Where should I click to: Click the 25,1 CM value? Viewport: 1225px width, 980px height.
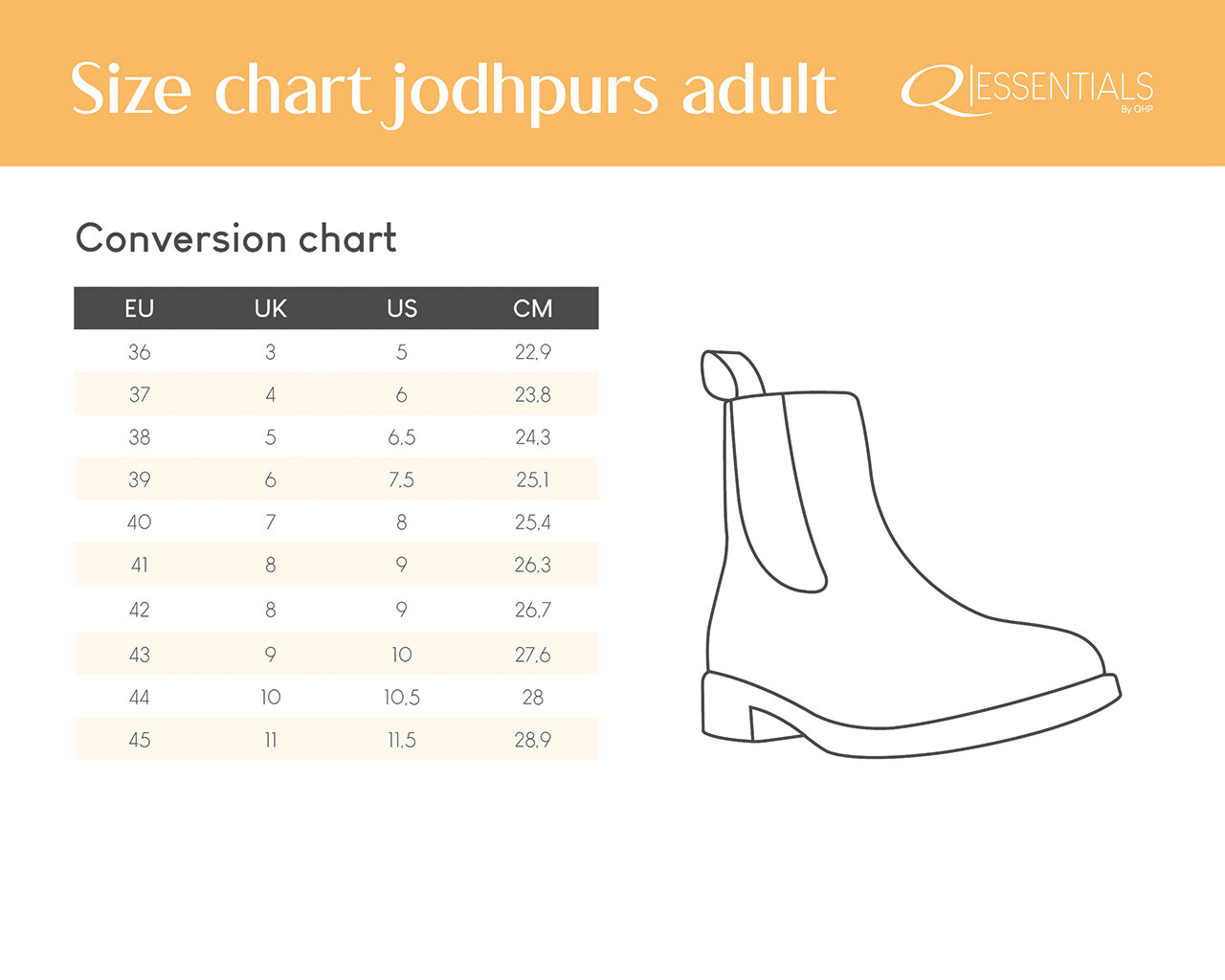pos(533,479)
